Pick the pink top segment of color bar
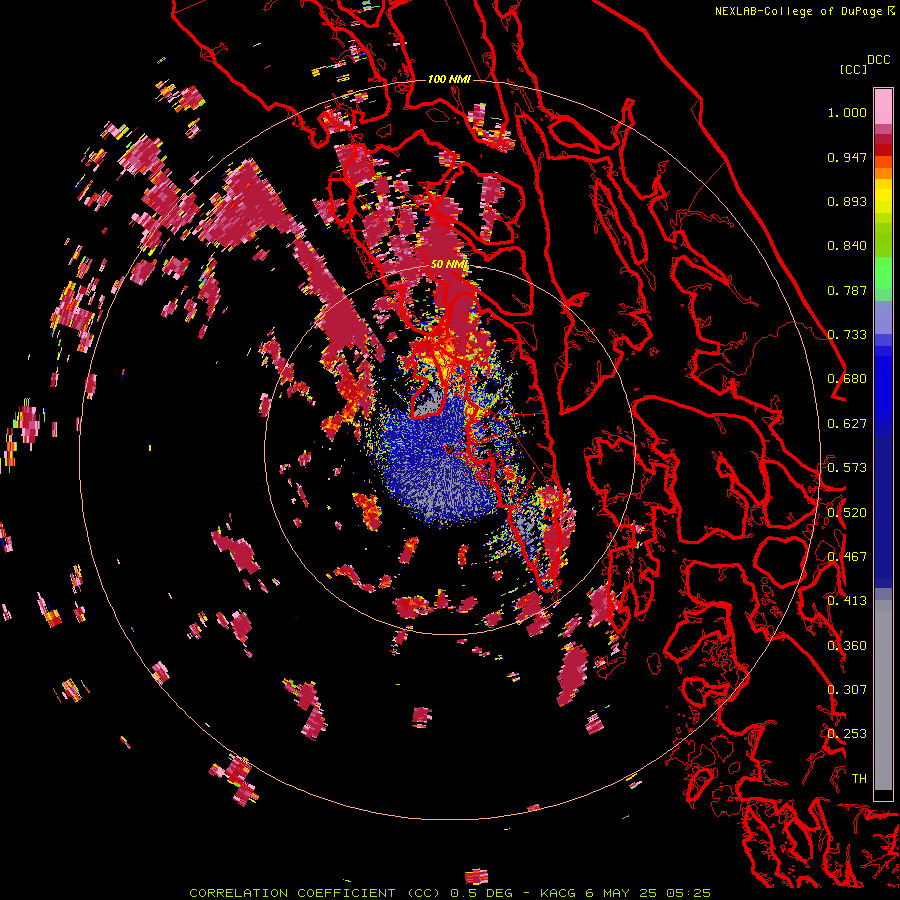Viewport: 900px width, 900px height. pos(883,106)
